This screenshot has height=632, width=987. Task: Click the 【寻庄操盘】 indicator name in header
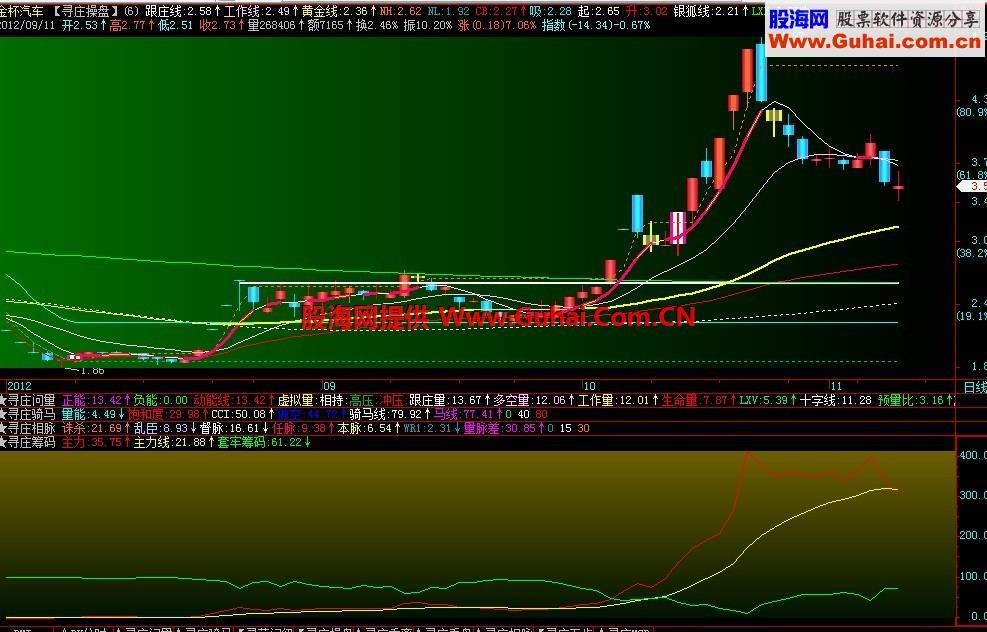point(85,11)
